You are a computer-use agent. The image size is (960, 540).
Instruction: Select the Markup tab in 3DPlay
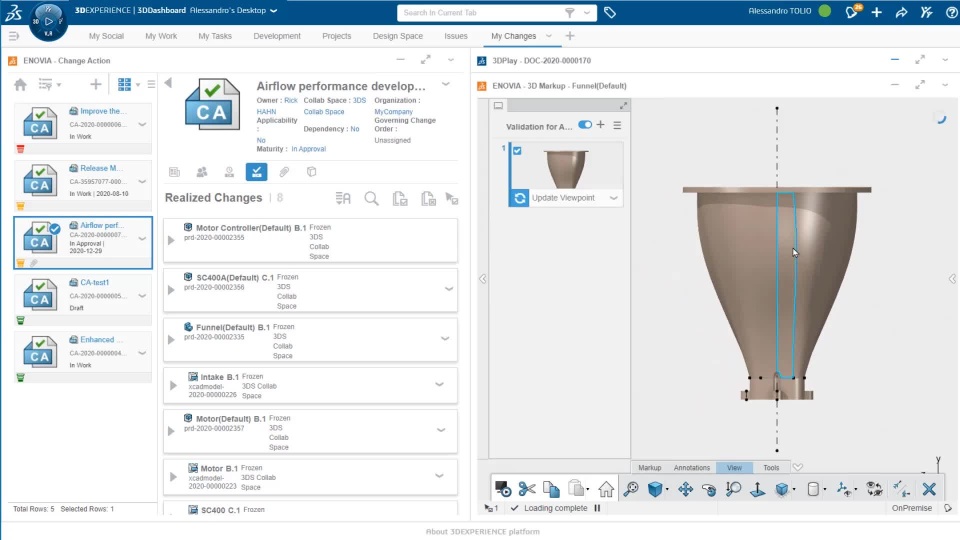coord(650,467)
